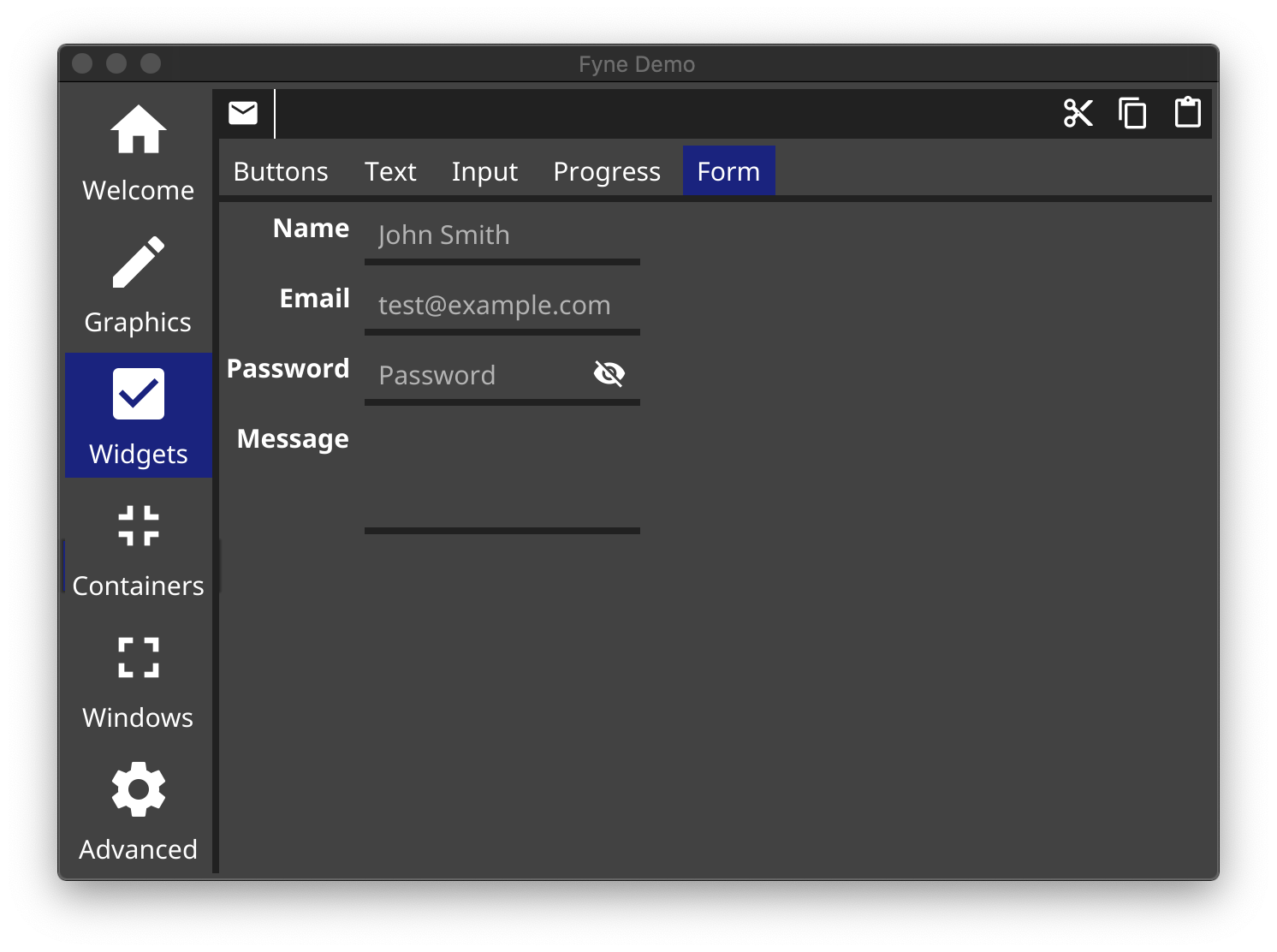Click the Widgets checkmark sidebar icon
The height and width of the screenshot is (952, 1277).
click(137, 393)
